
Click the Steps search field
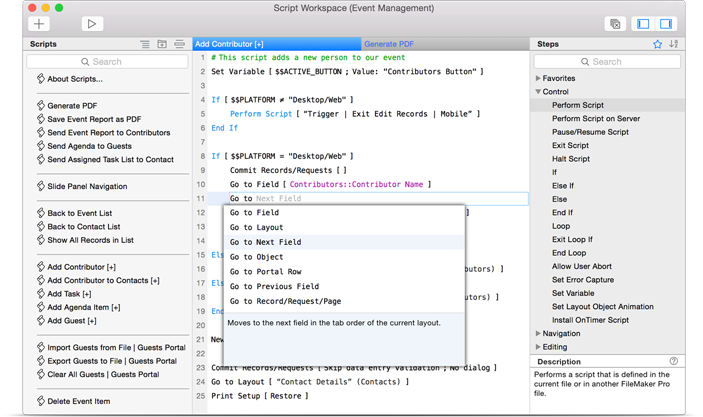click(x=607, y=62)
